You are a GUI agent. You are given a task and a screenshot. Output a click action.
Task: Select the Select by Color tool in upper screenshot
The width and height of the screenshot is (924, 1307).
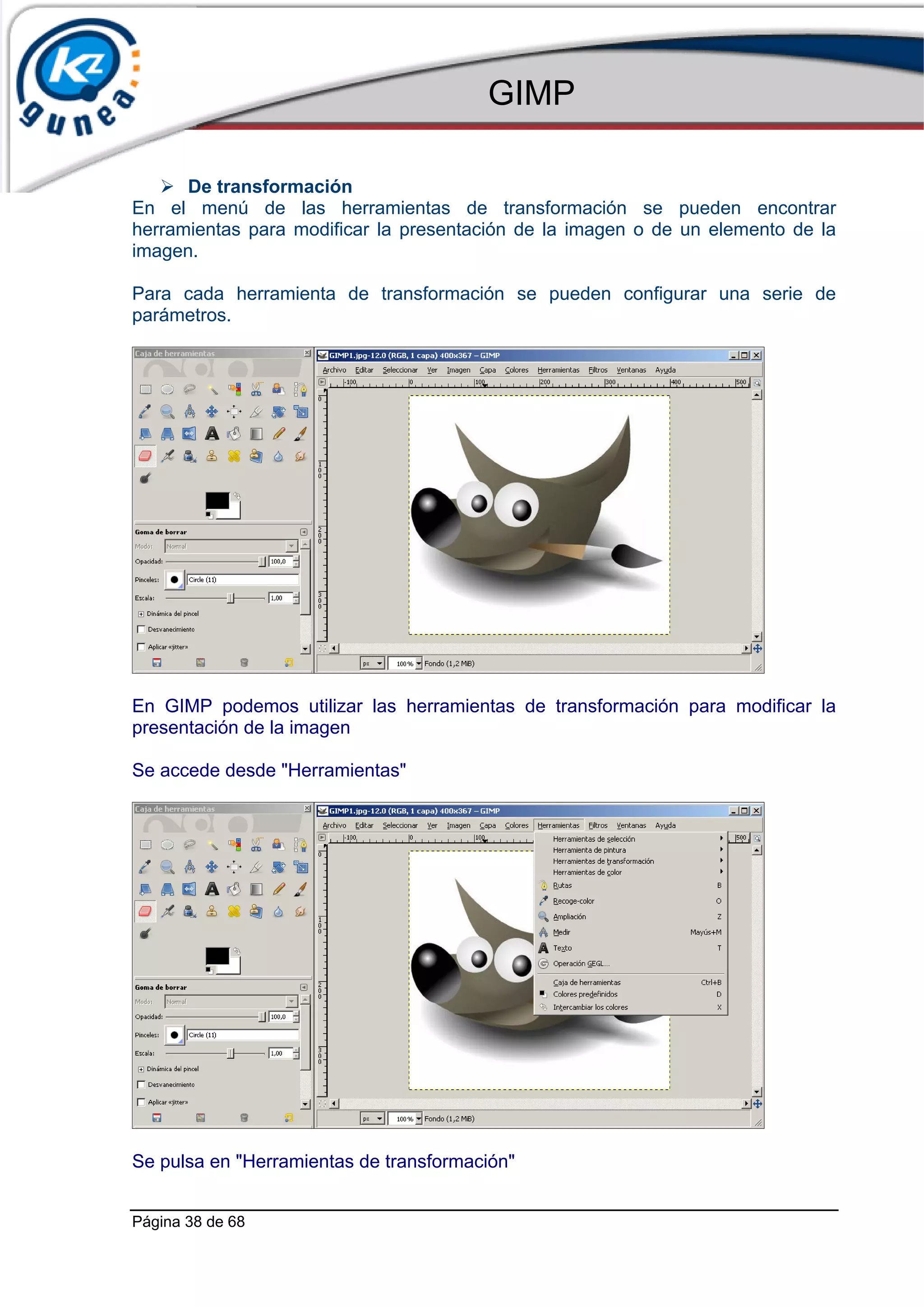coord(234,389)
